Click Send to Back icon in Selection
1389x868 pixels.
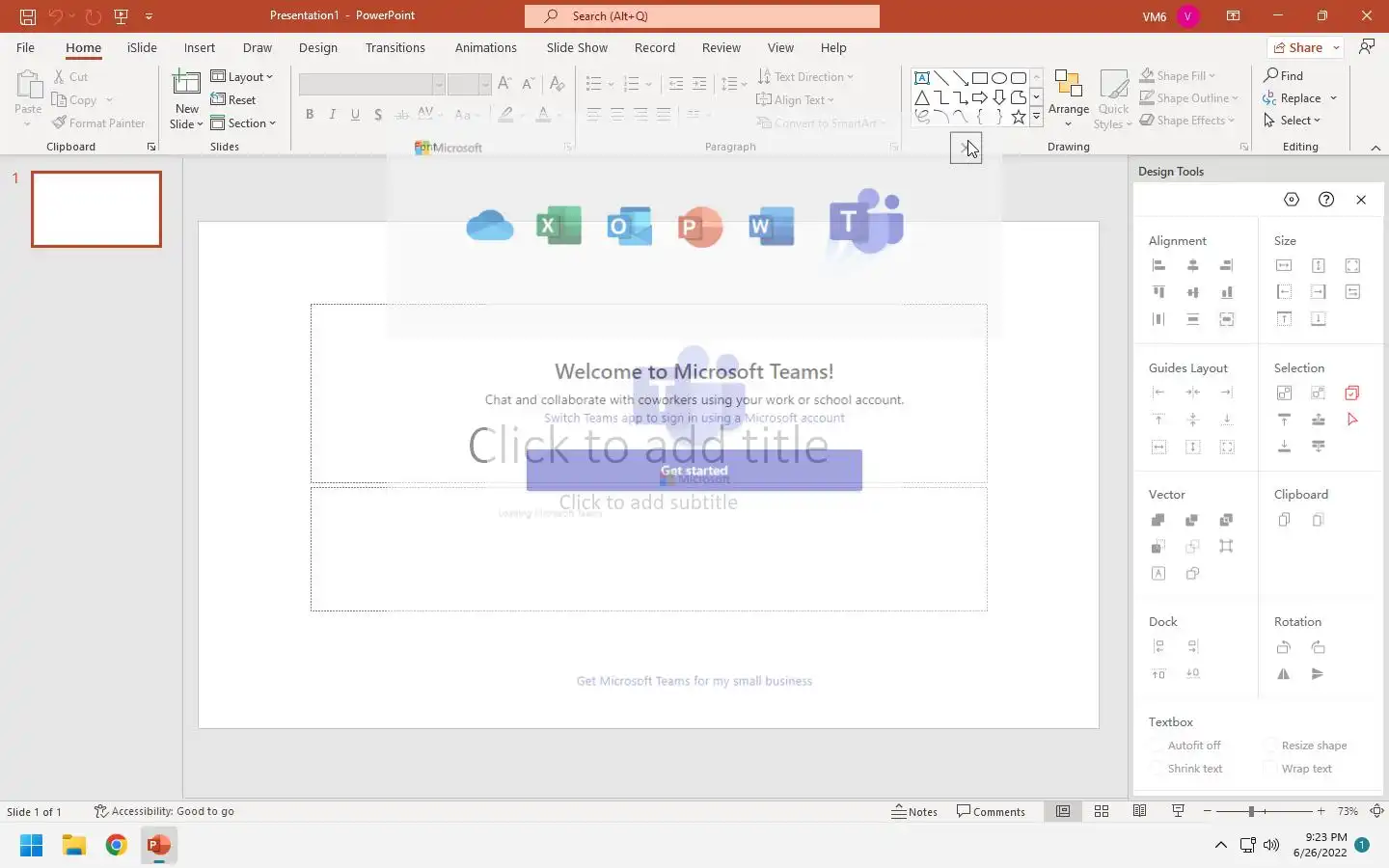click(x=1284, y=447)
